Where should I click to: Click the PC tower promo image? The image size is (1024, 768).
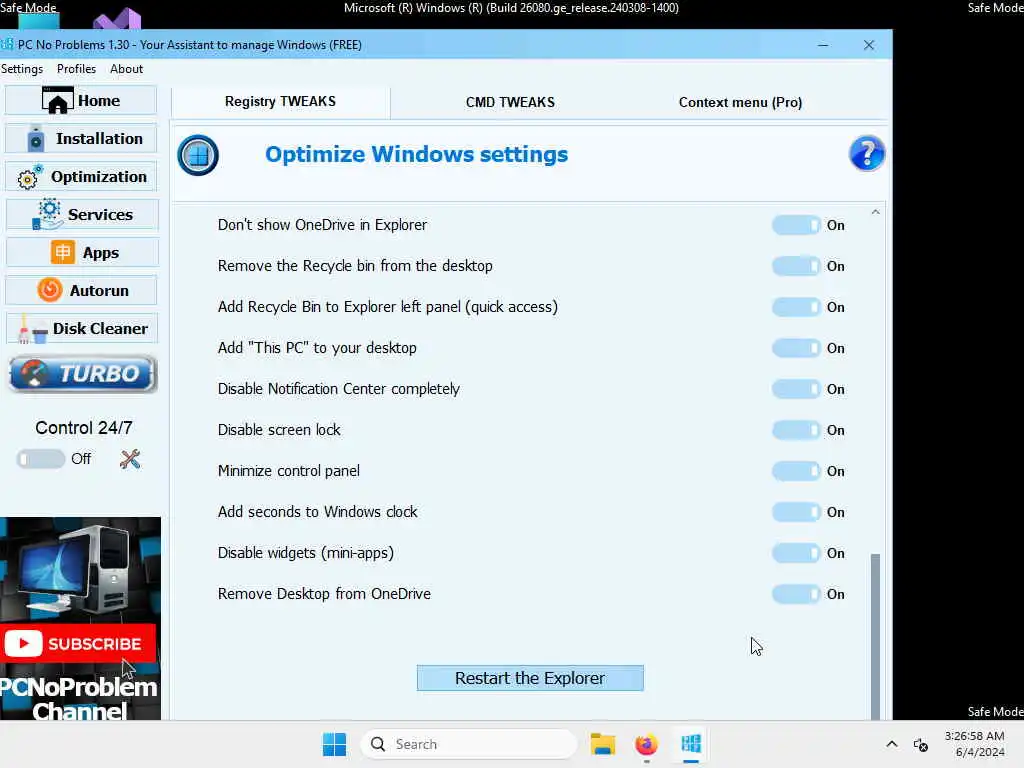[x=80, y=569]
